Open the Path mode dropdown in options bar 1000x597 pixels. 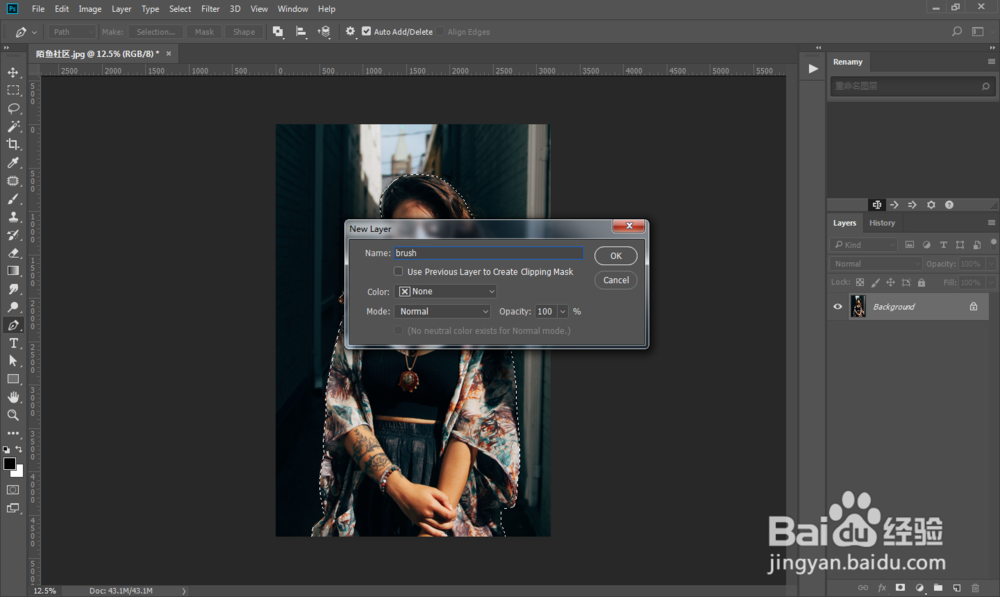coord(72,31)
